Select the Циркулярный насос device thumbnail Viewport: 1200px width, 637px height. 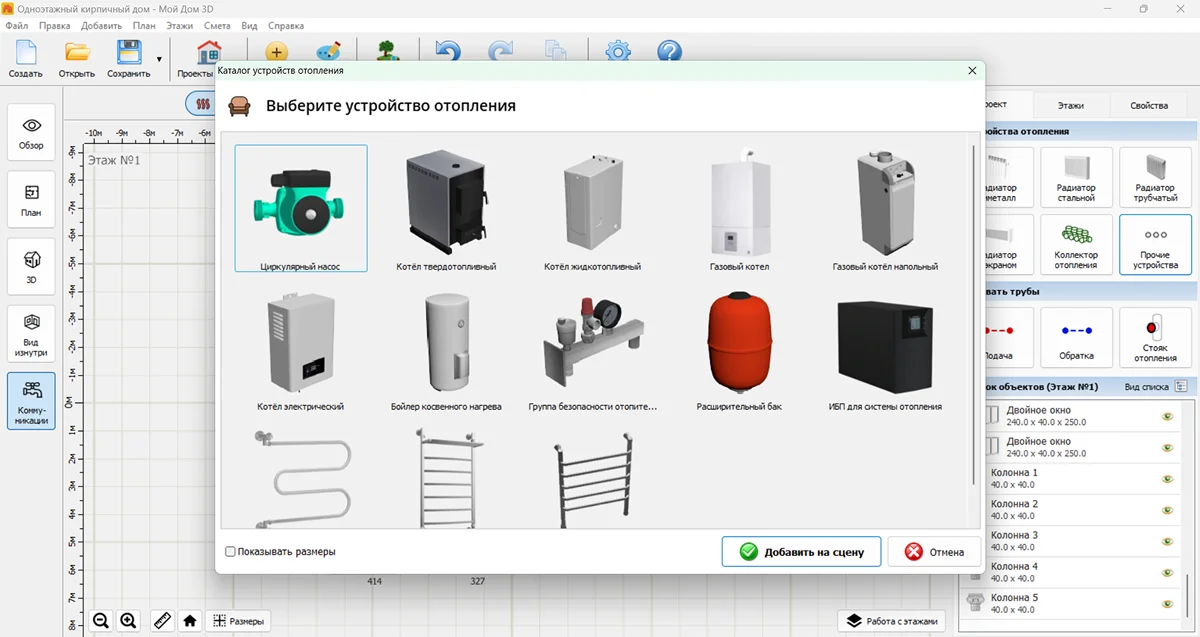pos(301,208)
